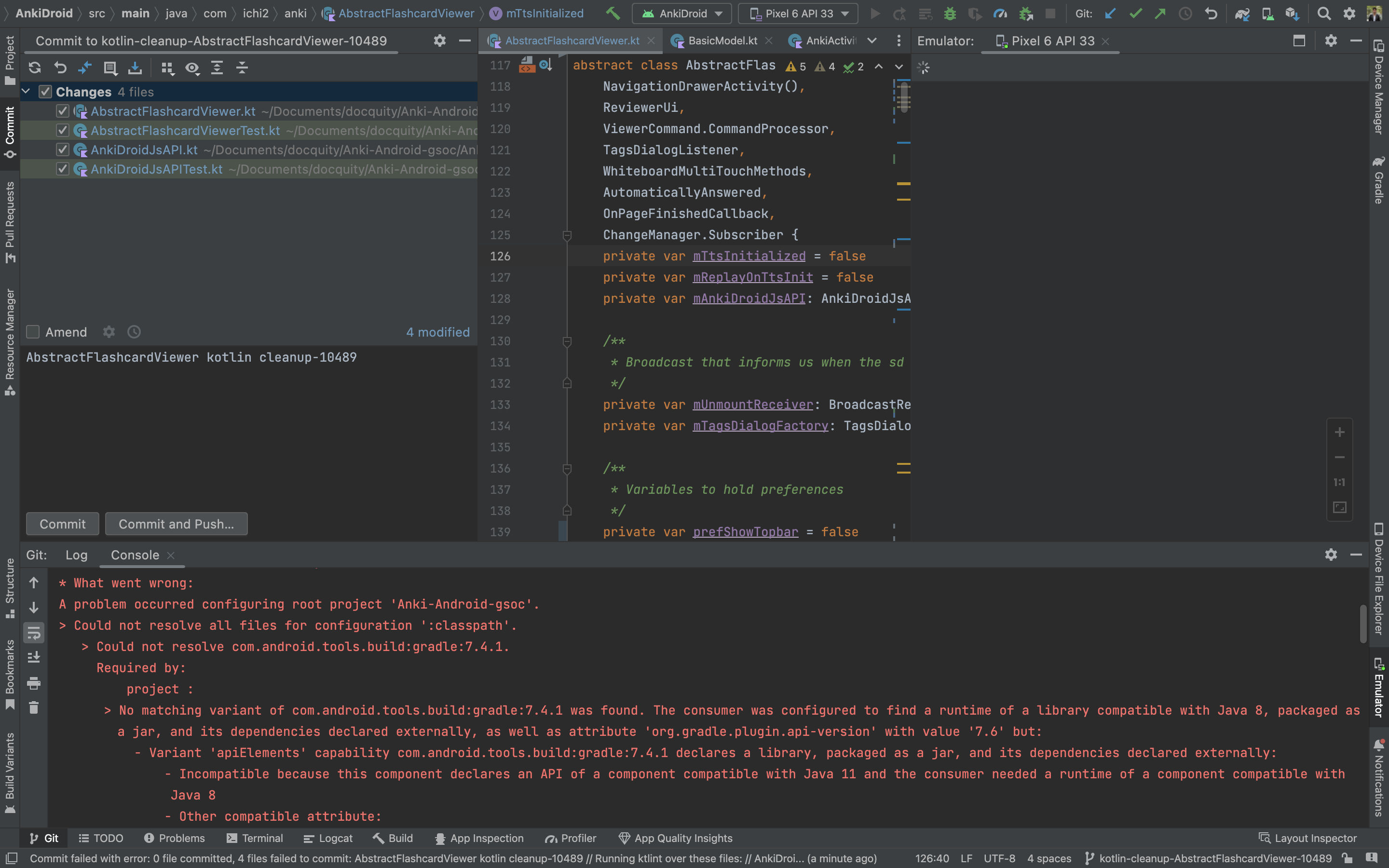
Task: Open hidden editor tabs via chevron
Action: click(872, 41)
